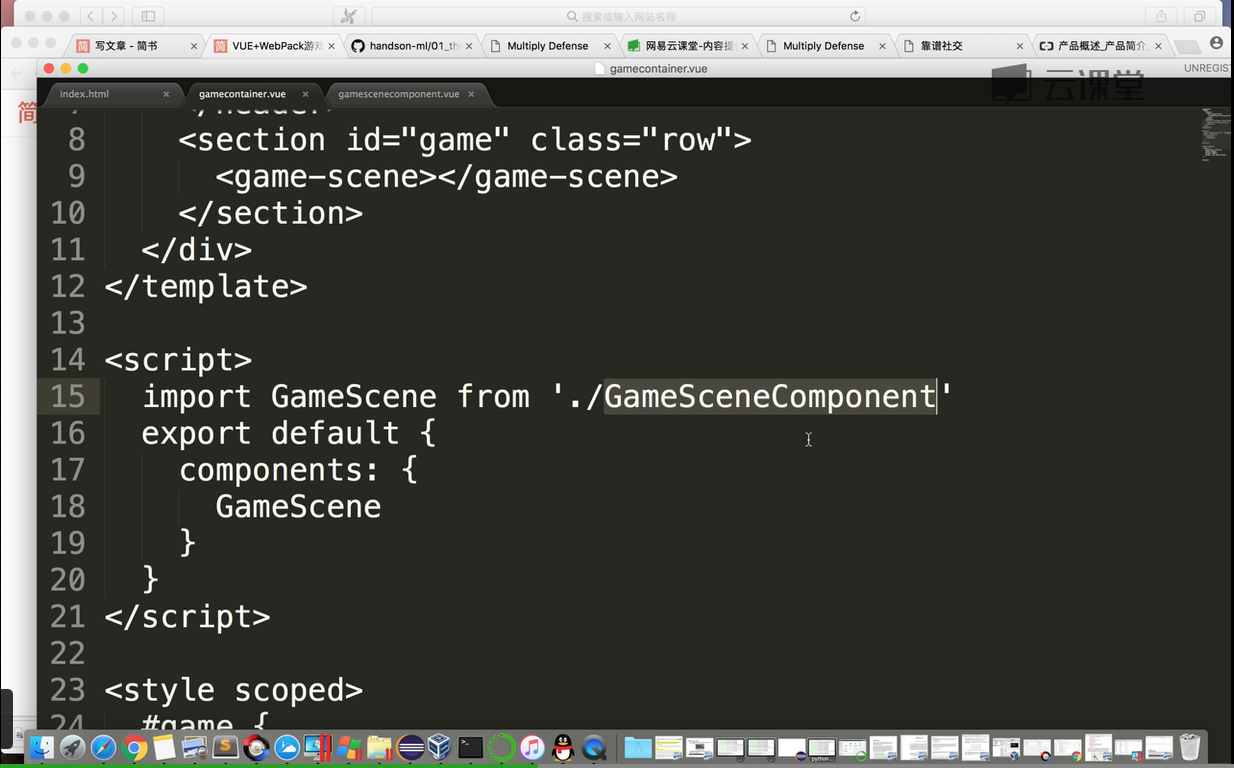The width and height of the screenshot is (1234, 768).
Task: Close the handson-ml Chrome tab
Action: coord(468,46)
